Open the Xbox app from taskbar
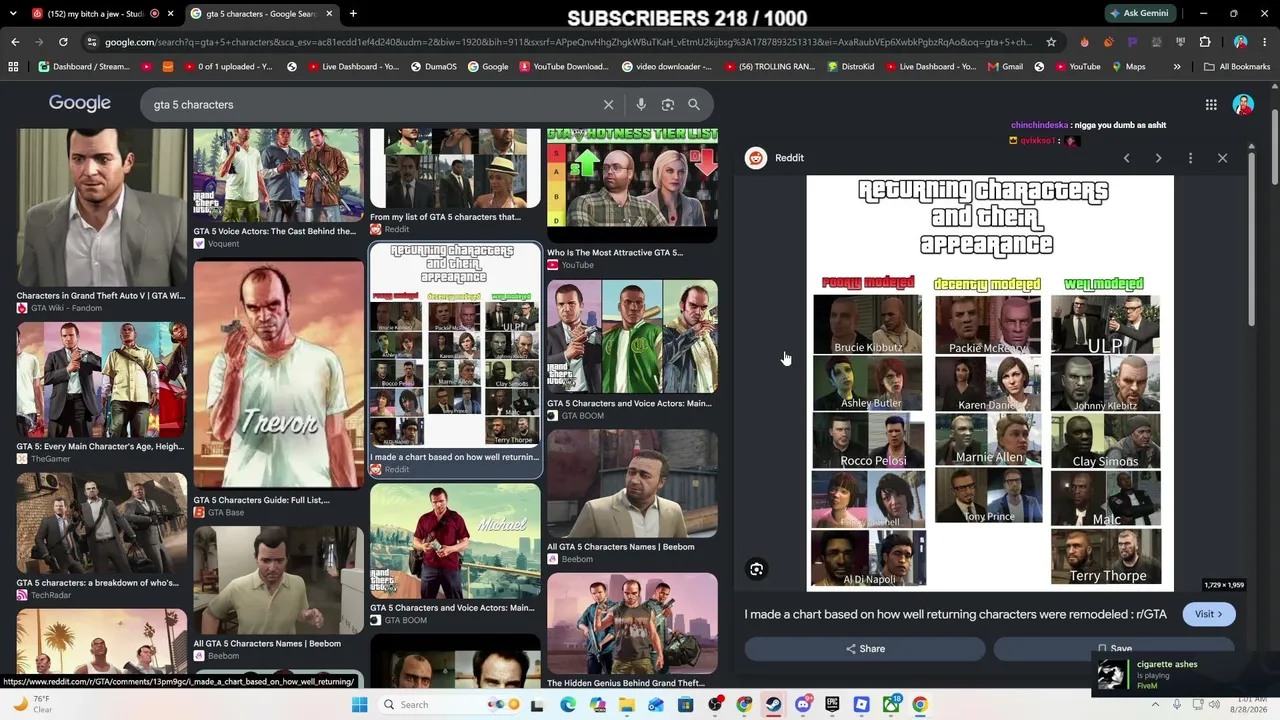Viewport: 1280px width, 720px height. (x=891, y=705)
